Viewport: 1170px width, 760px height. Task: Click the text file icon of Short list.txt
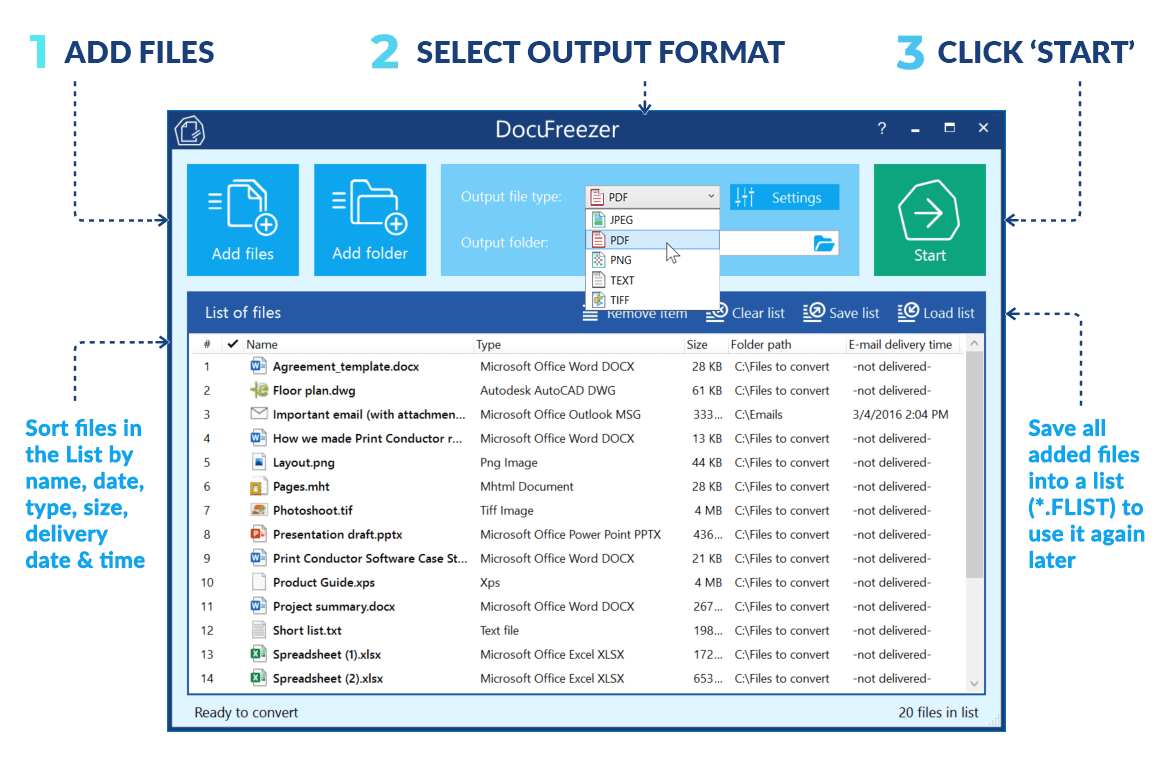[x=258, y=629]
